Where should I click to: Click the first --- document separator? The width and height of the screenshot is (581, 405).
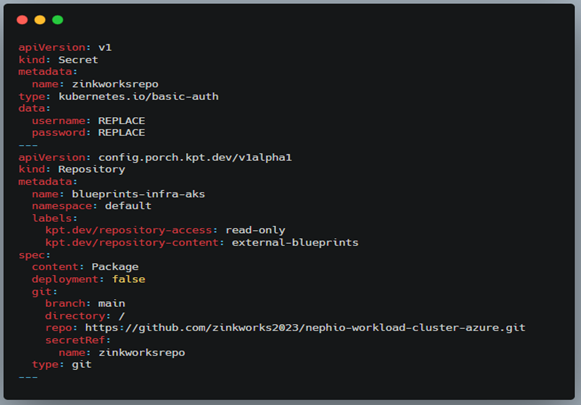[x=28, y=145]
